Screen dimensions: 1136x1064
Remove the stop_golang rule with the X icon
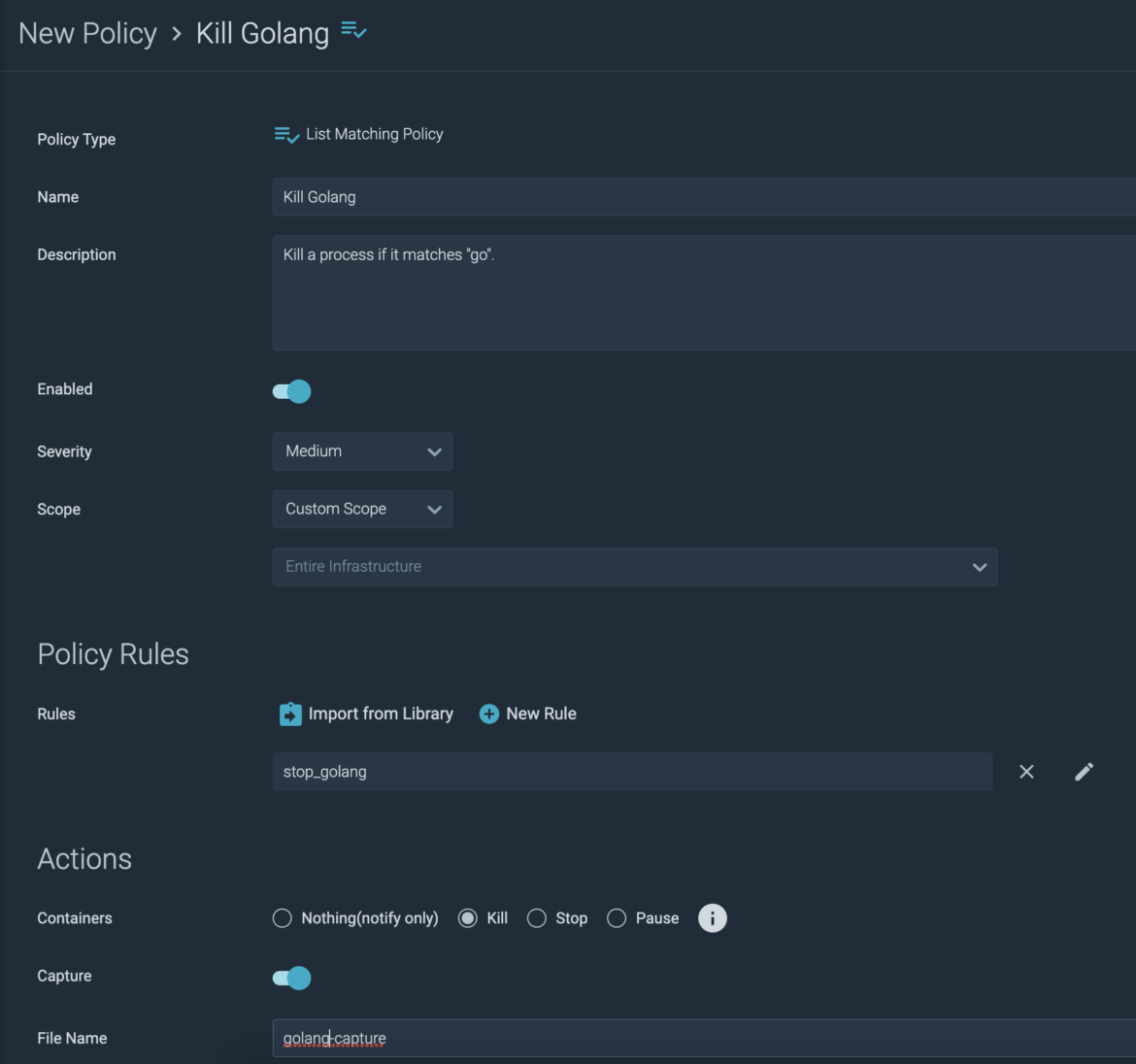(1026, 772)
